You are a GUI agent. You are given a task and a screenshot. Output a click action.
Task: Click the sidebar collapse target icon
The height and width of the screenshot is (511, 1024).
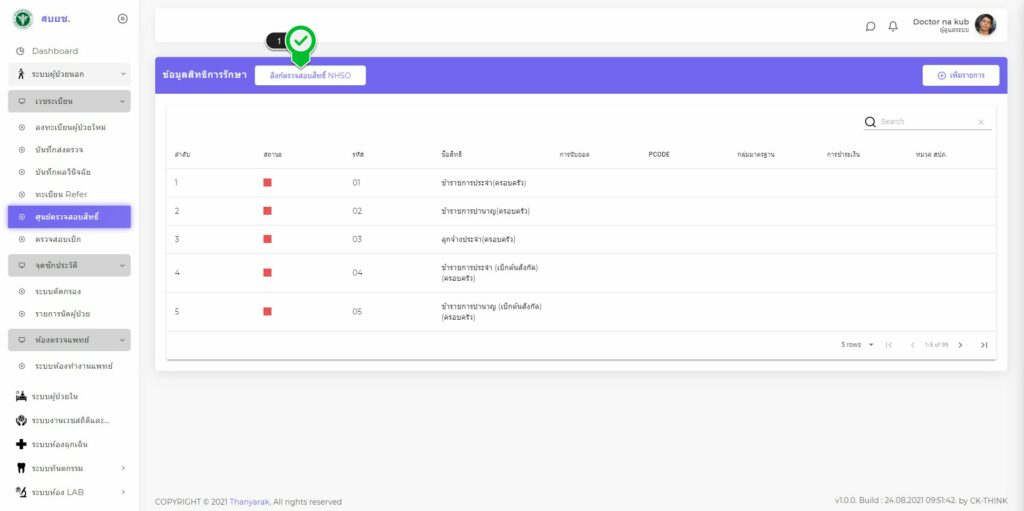[x=122, y=18]
